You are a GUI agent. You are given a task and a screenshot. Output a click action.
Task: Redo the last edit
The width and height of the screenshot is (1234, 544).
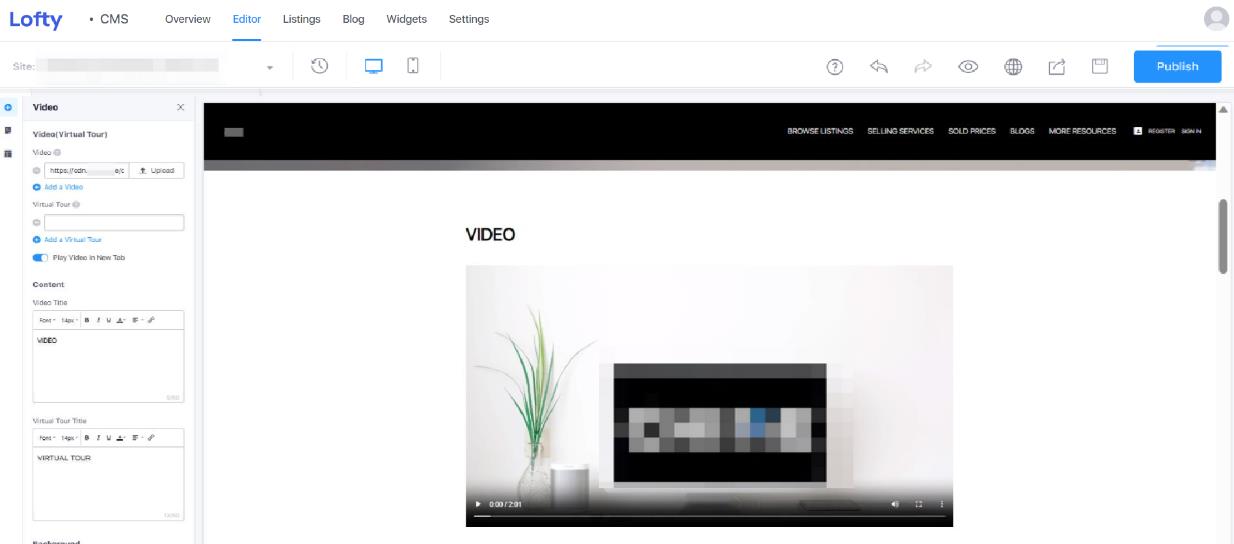923,67
